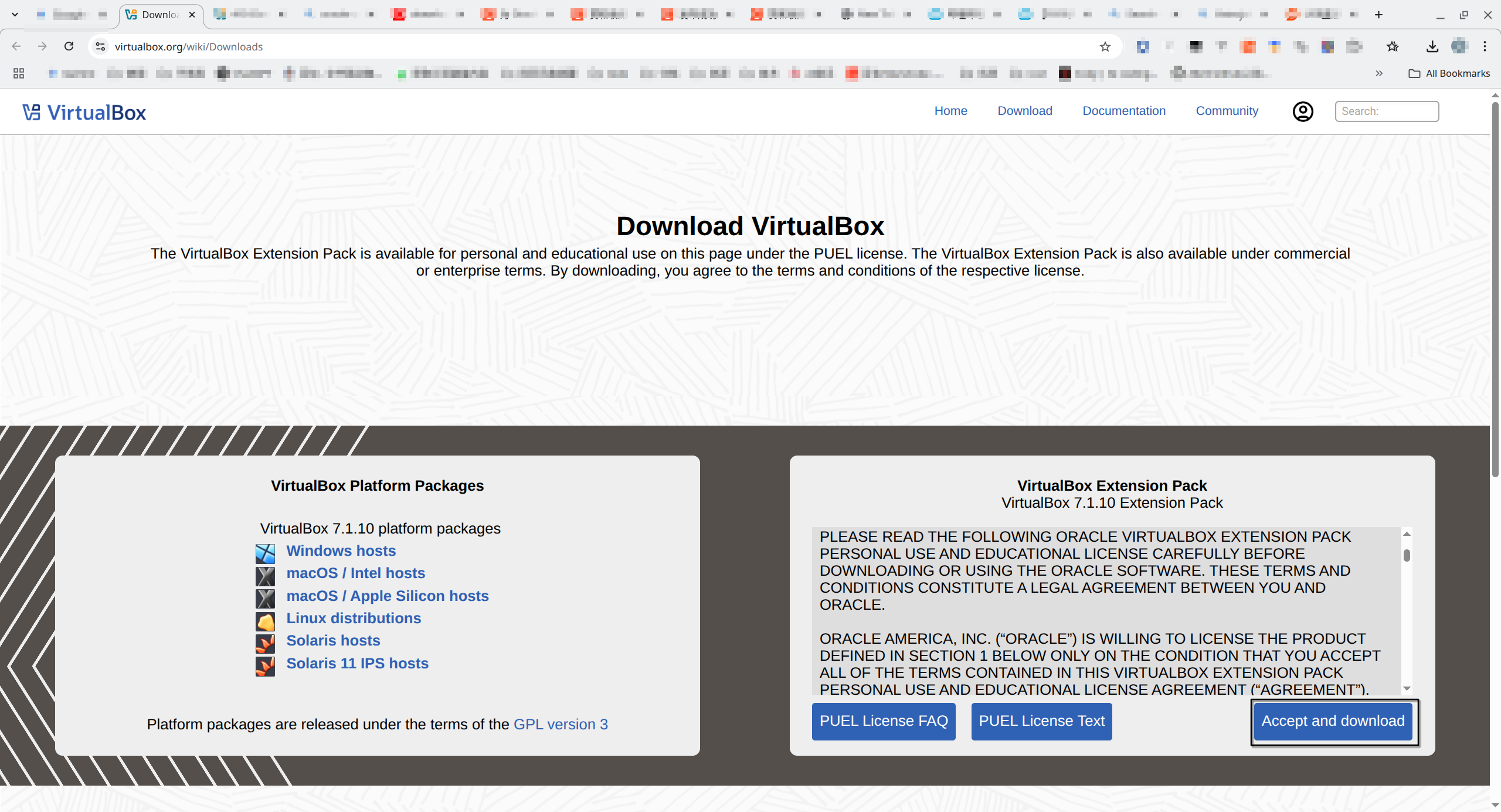The height and width of the screenshot is (812, 1501).
Task: Follow the GPL version 3 link
Action: point(560,724)
